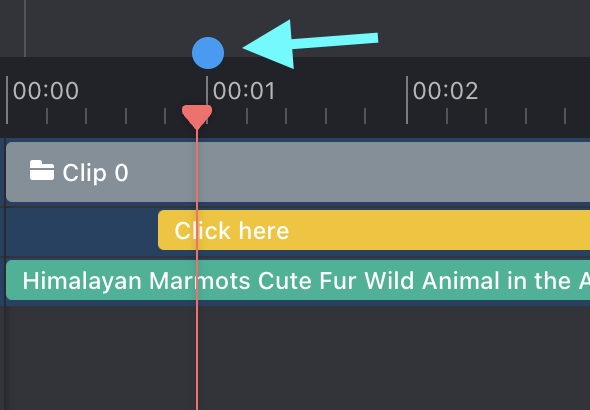Image resolution: width=590 pixels, height=410 pixels.
Task: Click empty track space before Click here clip
Action: (x=81, y=232)
